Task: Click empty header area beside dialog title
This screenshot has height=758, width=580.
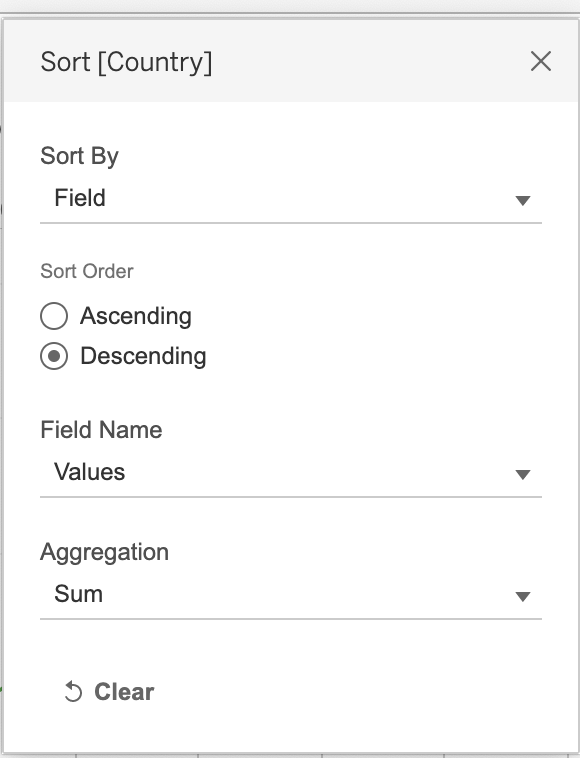Action: tap(367, 61)
